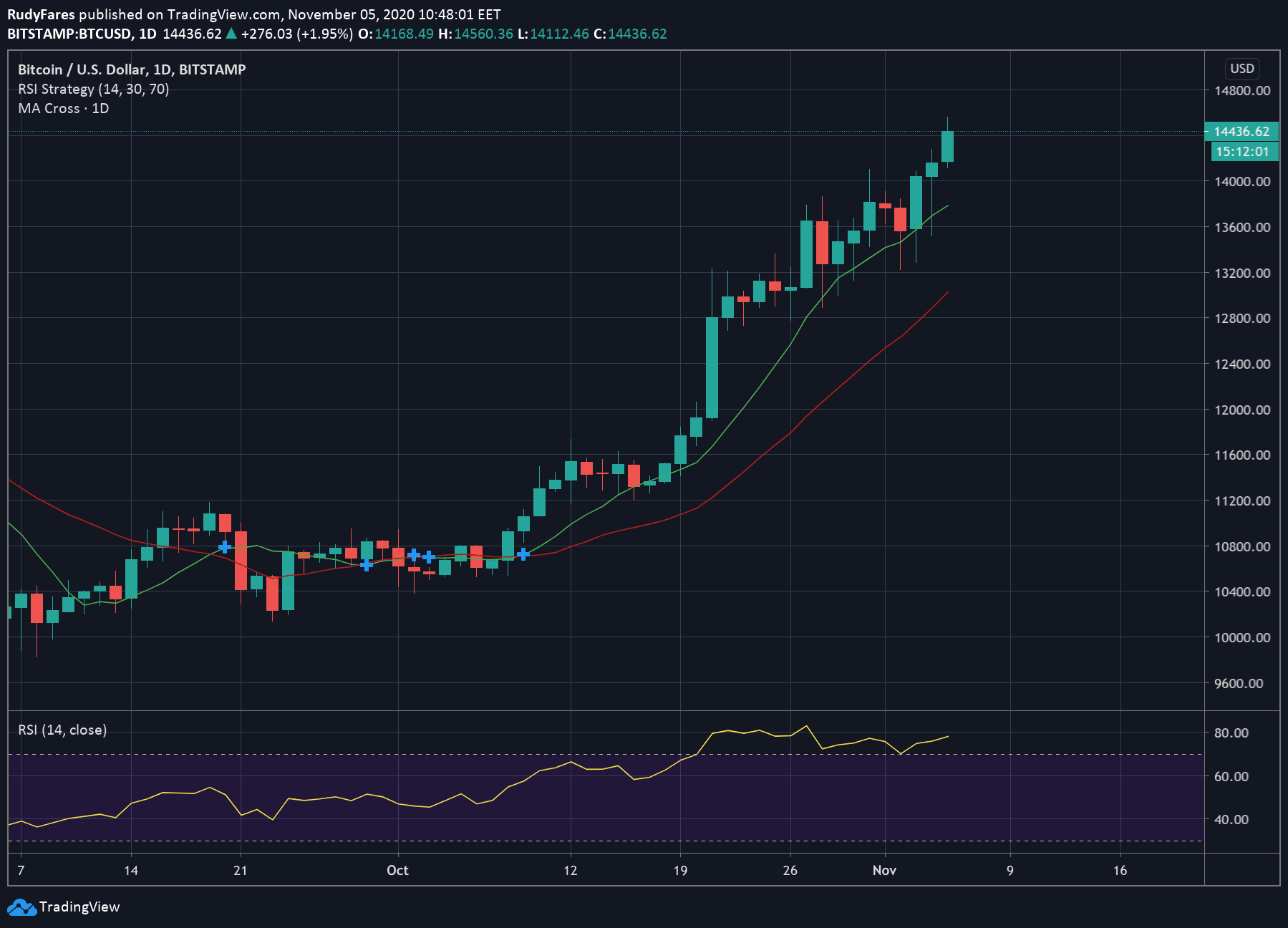The height and width of the screenshot is (928, 1288).
Task: Click the RSI Strategy (14, 30, 70) legend
Action: tap(94, 89)
